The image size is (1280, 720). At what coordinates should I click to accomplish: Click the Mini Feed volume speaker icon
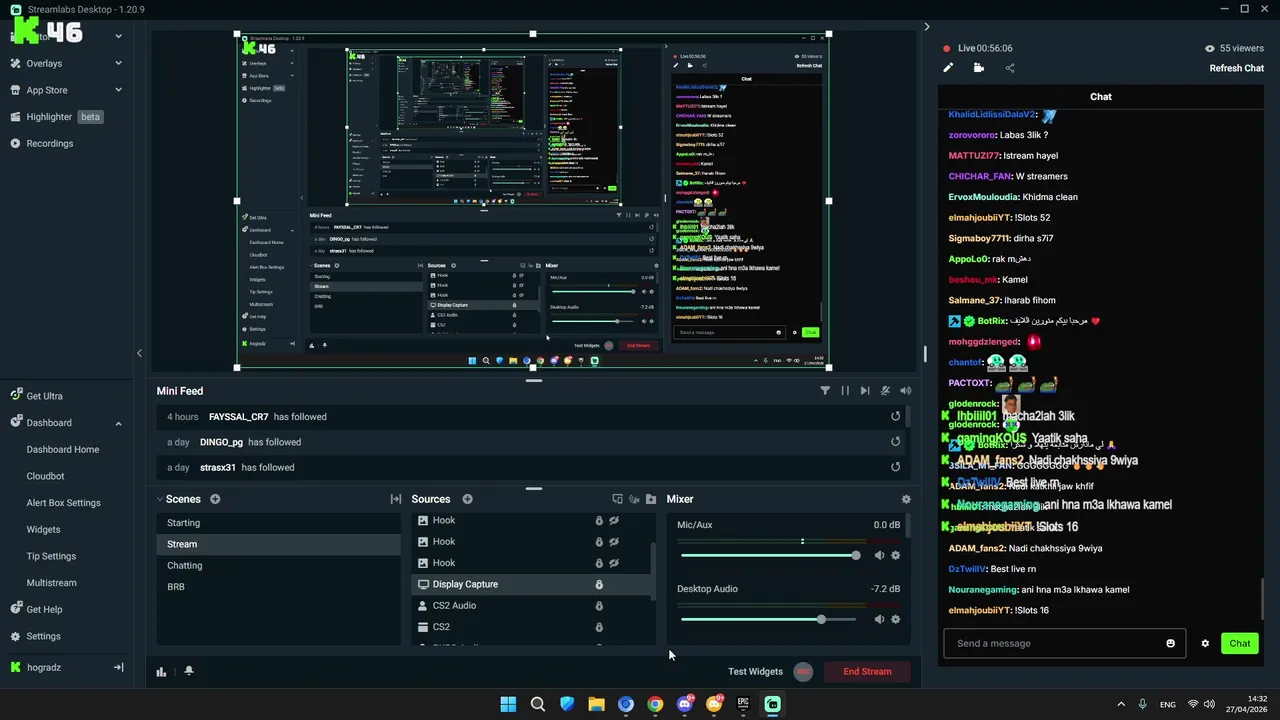point(905,391)
